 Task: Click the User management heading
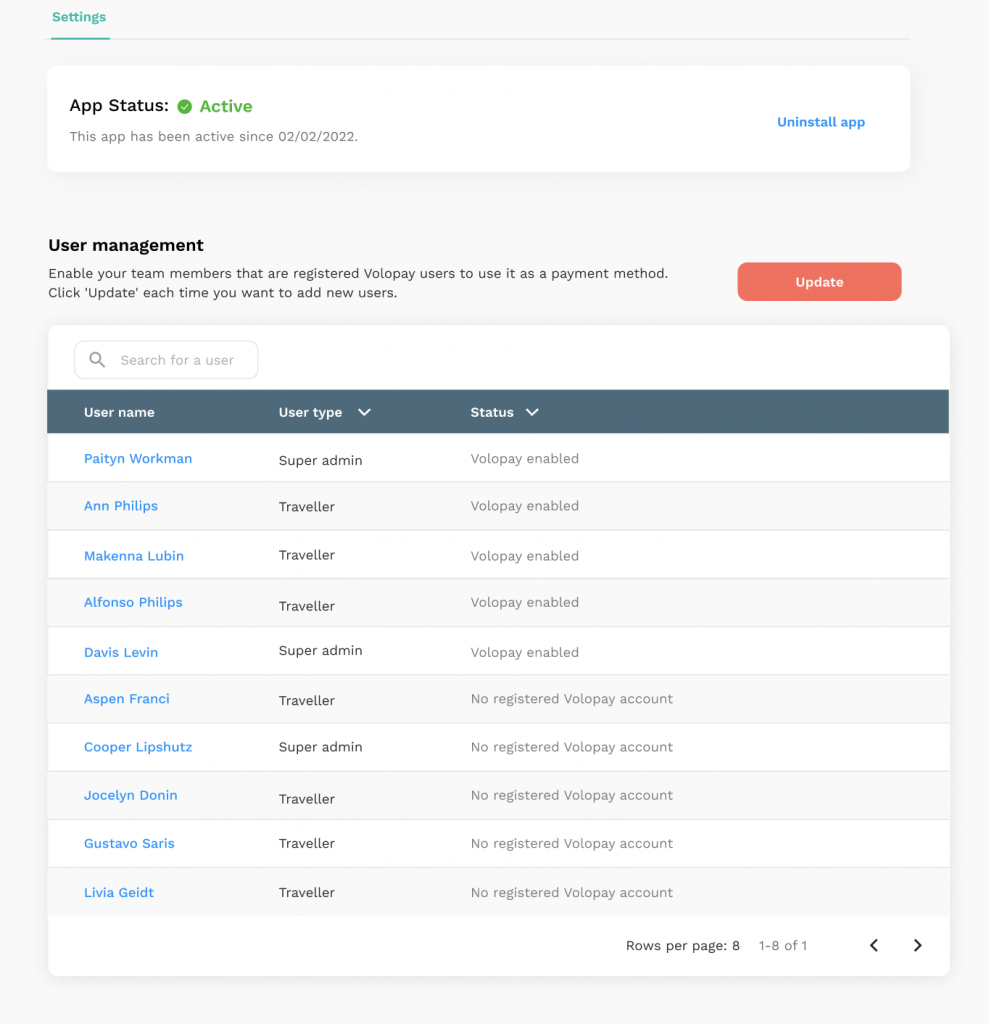pyautogui.click(x=126, y=245)
